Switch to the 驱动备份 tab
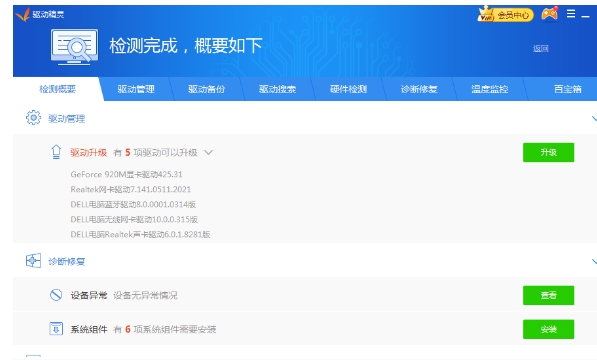The height and width of the screenshot is (360, 597). [x=206, y=89]
